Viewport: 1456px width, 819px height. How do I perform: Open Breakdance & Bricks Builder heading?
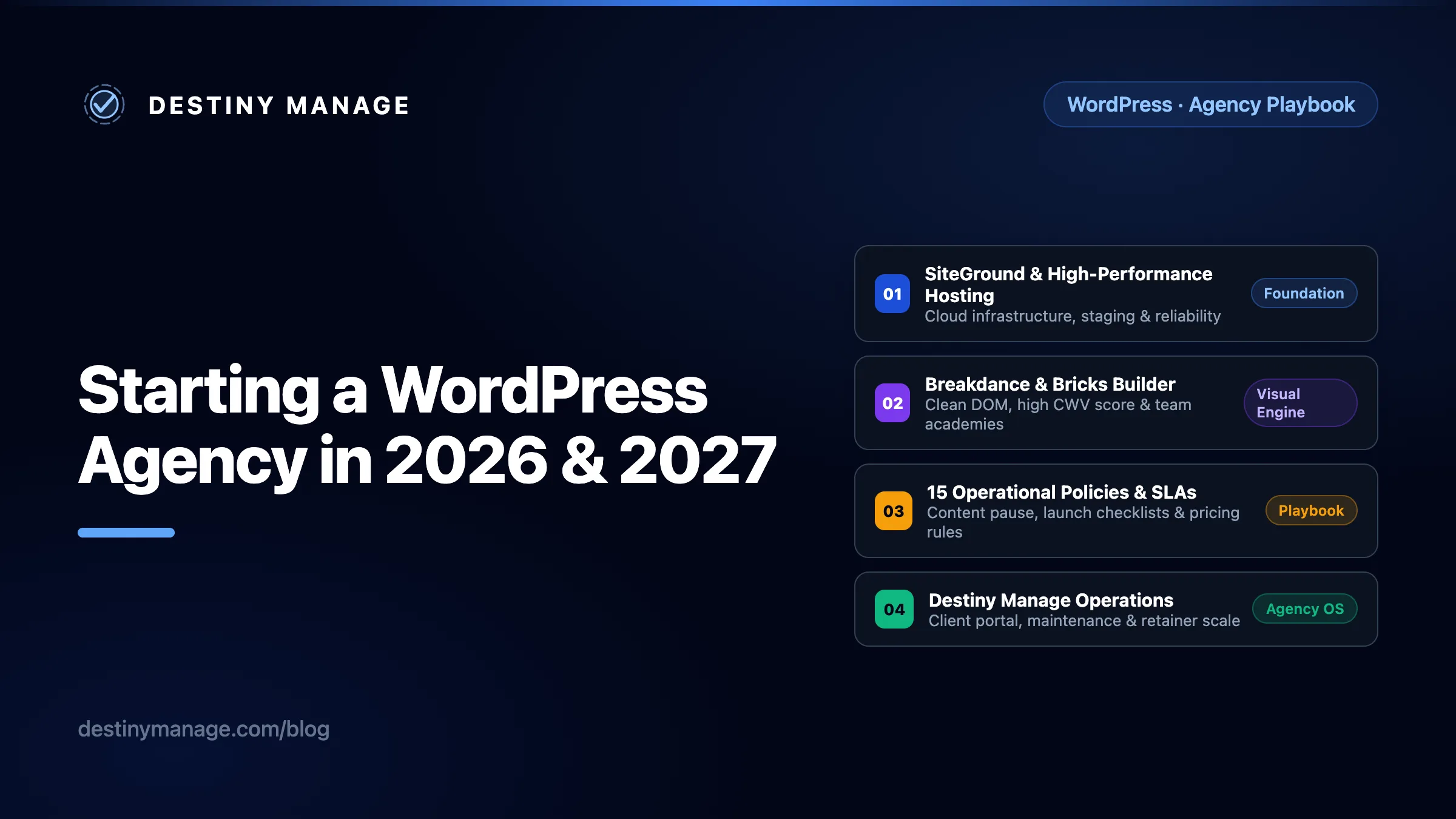tap(1050, 384)
